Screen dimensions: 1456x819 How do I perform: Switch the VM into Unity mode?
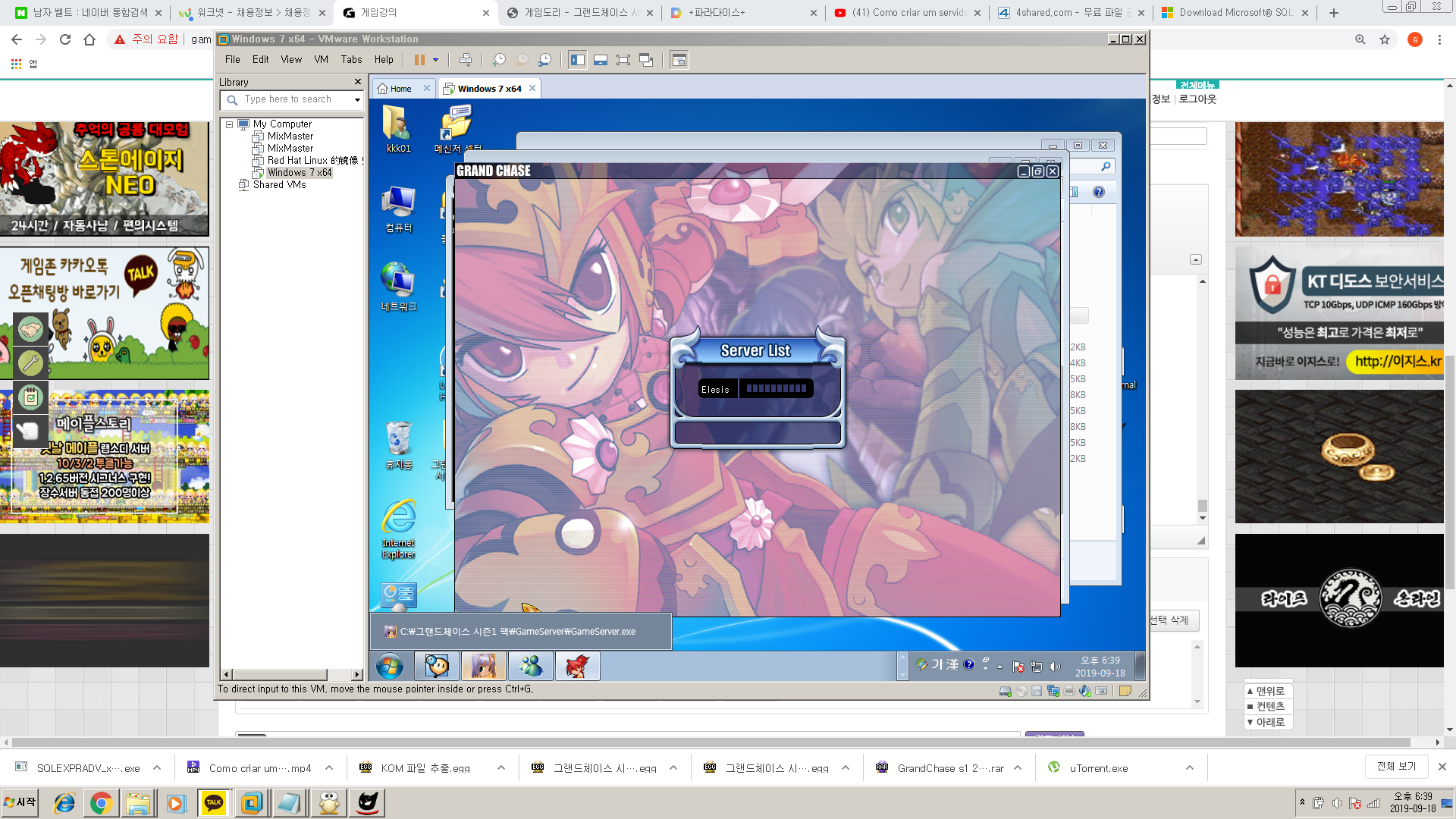(646, 60)
